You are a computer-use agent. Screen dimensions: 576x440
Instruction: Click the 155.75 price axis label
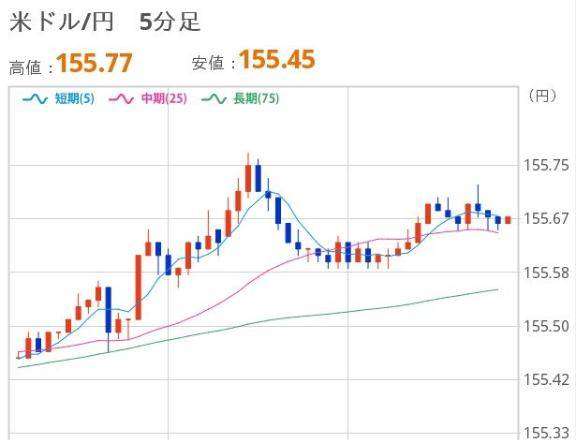pyautogui.click(x=546, y=166)
